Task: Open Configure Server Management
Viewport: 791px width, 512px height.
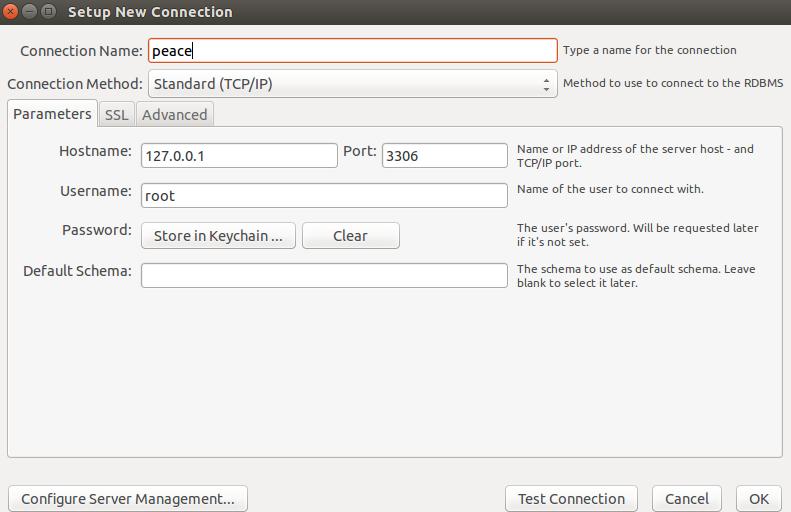Action: [128, 499]
